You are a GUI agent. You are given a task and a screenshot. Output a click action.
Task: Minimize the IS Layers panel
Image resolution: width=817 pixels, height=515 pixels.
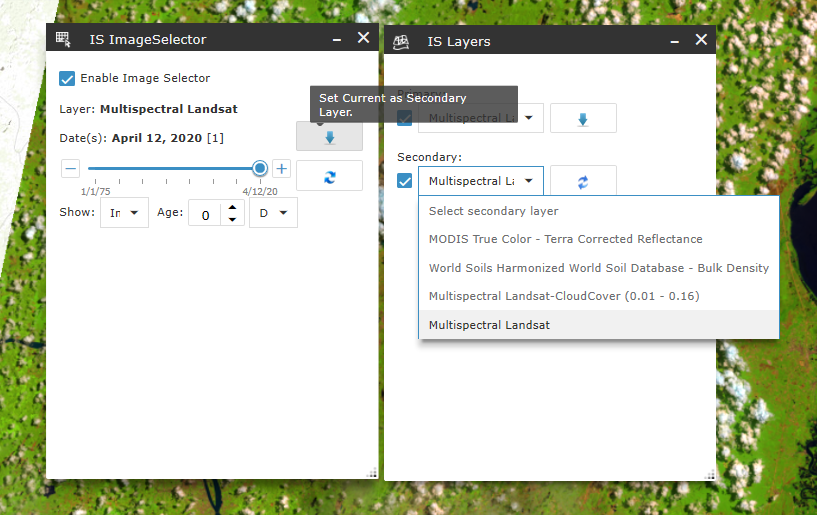[x=675, y=41]
